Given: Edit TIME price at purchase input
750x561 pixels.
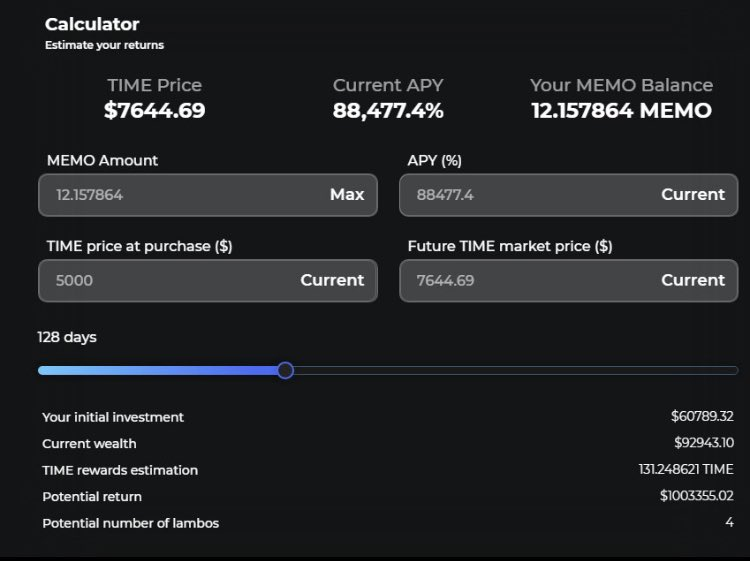Looking at the screenshot, I should [208, 281].
